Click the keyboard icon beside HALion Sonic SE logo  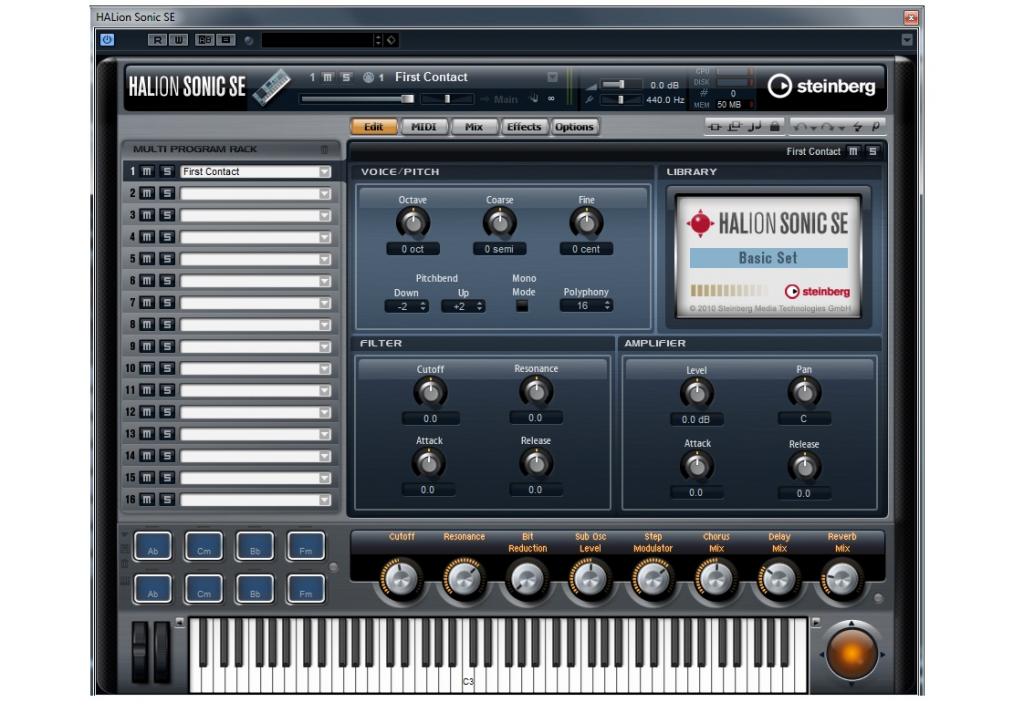coord(270,86)
